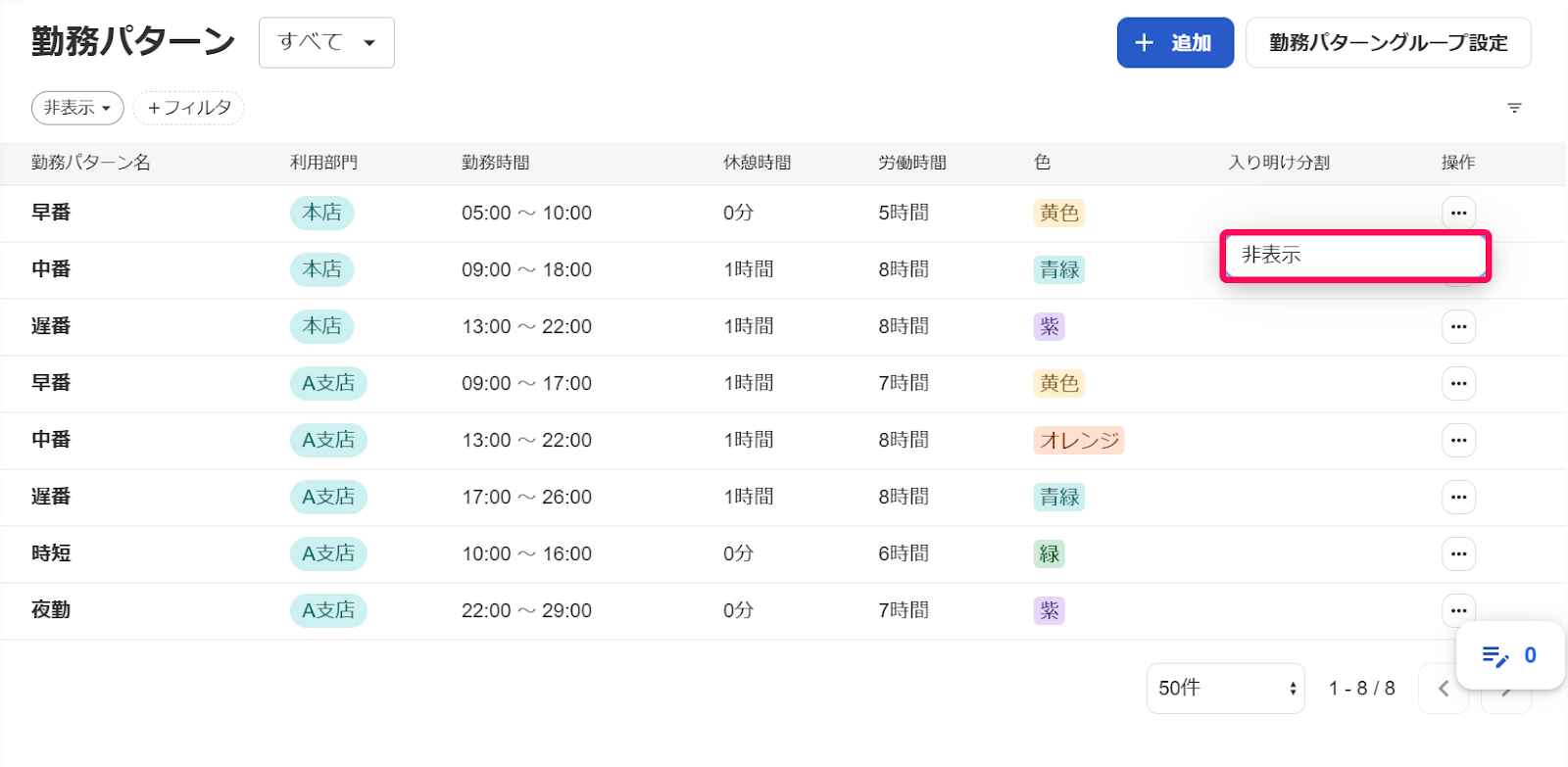Change the 50件 page size selector
Image resolution: width=1568 pixels, height=767 pixels.
click(1225, 689)
